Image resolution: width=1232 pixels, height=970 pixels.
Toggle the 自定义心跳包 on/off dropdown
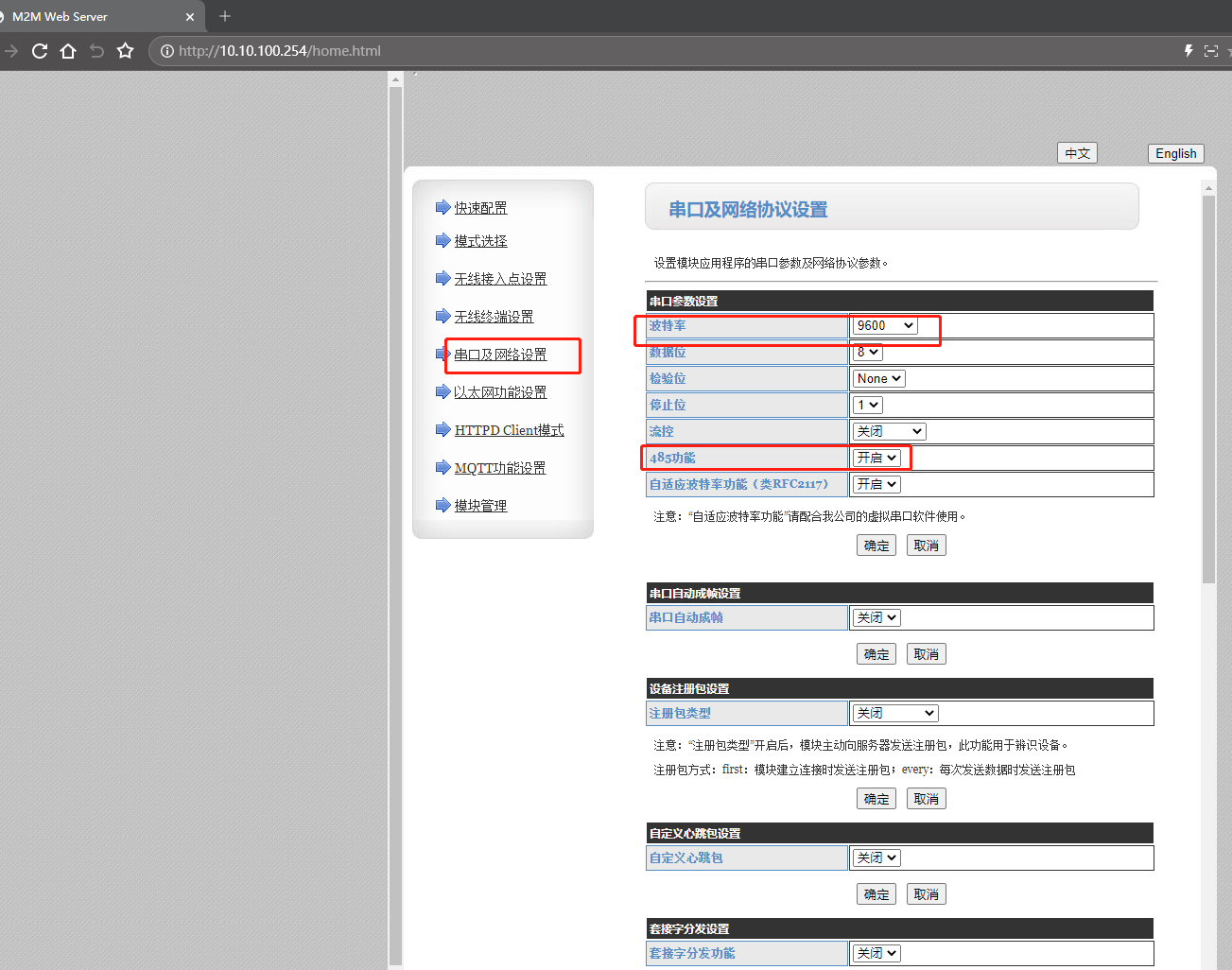tap(876, 857)
